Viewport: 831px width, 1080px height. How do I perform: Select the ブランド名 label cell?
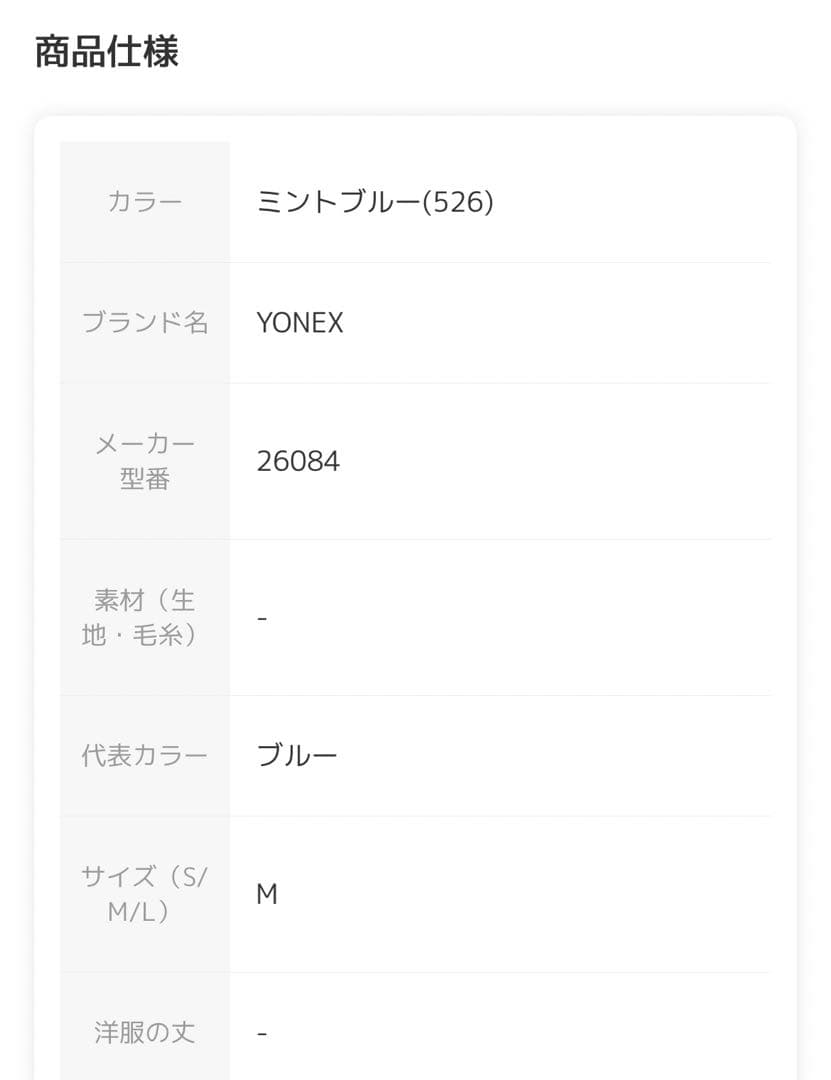pyautogui.click(x=145, y=322)
